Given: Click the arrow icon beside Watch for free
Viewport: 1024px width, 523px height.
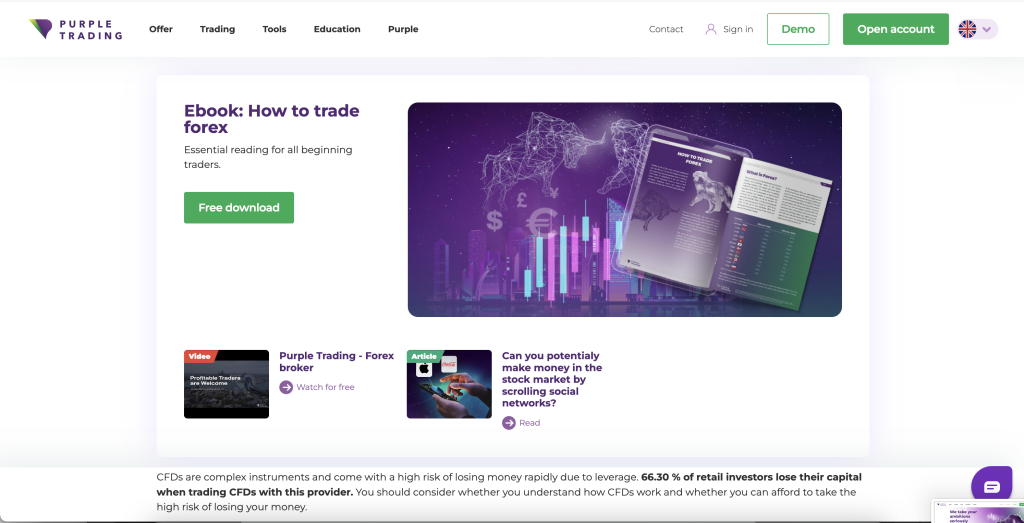Looking at the screenshot, I should point(286,387).
